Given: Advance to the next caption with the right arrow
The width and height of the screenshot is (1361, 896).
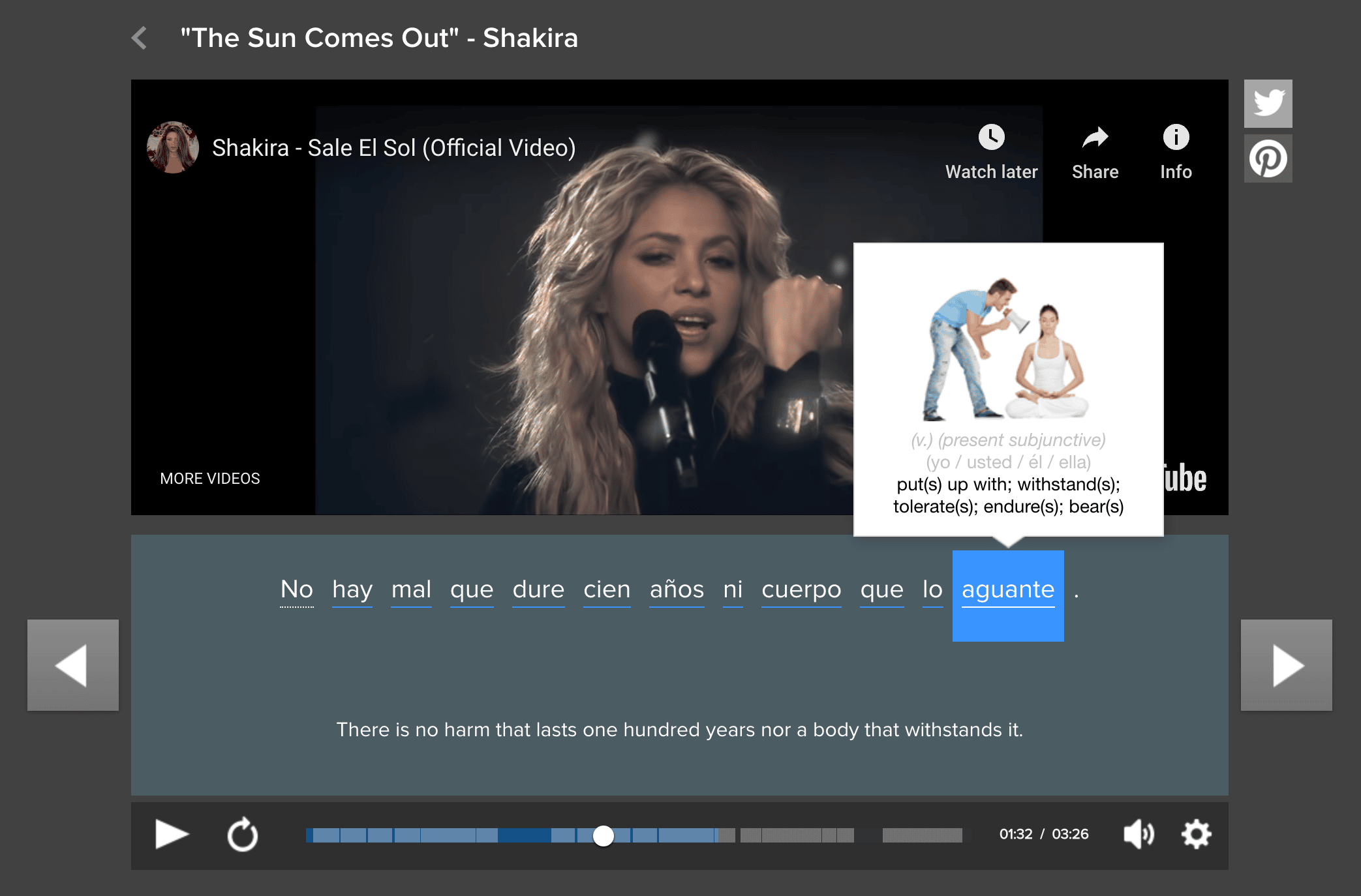Looking at the screenshot, I should 1286,665.
